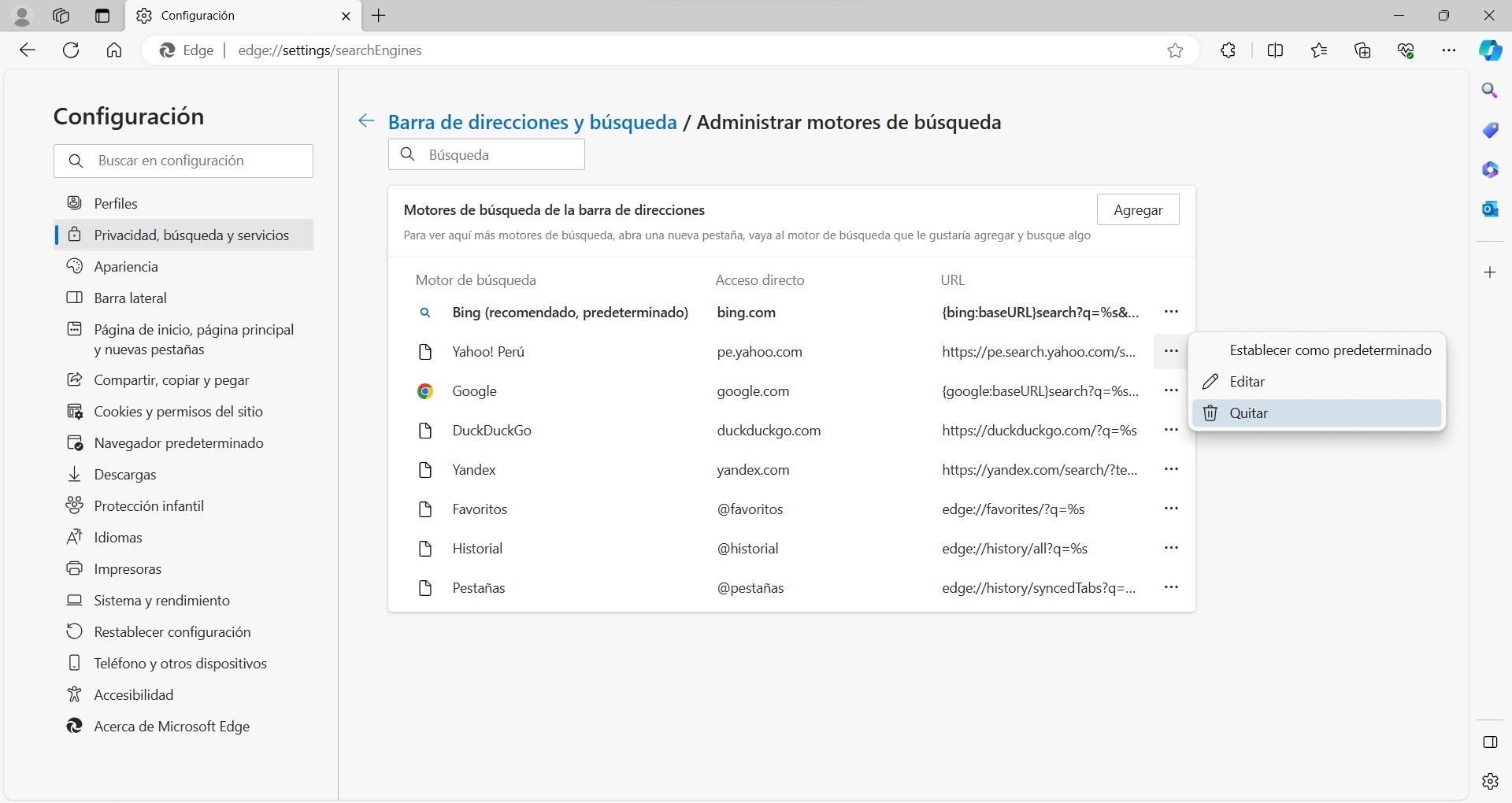Open the profile avatar icon

(x=22, y=16)
